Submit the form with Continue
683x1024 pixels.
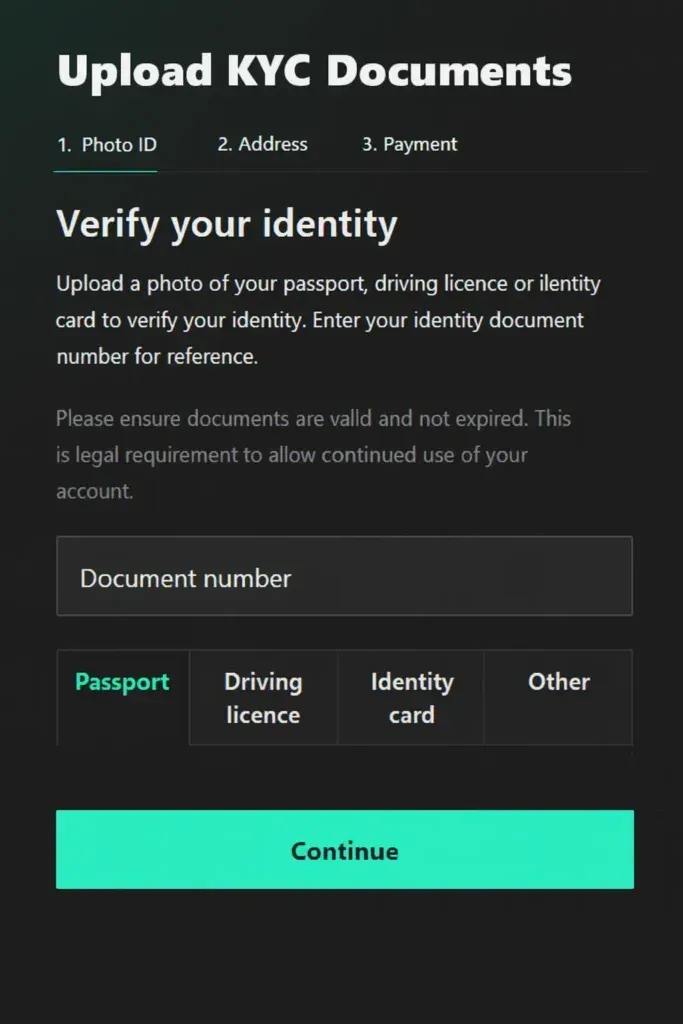(344, 850)
